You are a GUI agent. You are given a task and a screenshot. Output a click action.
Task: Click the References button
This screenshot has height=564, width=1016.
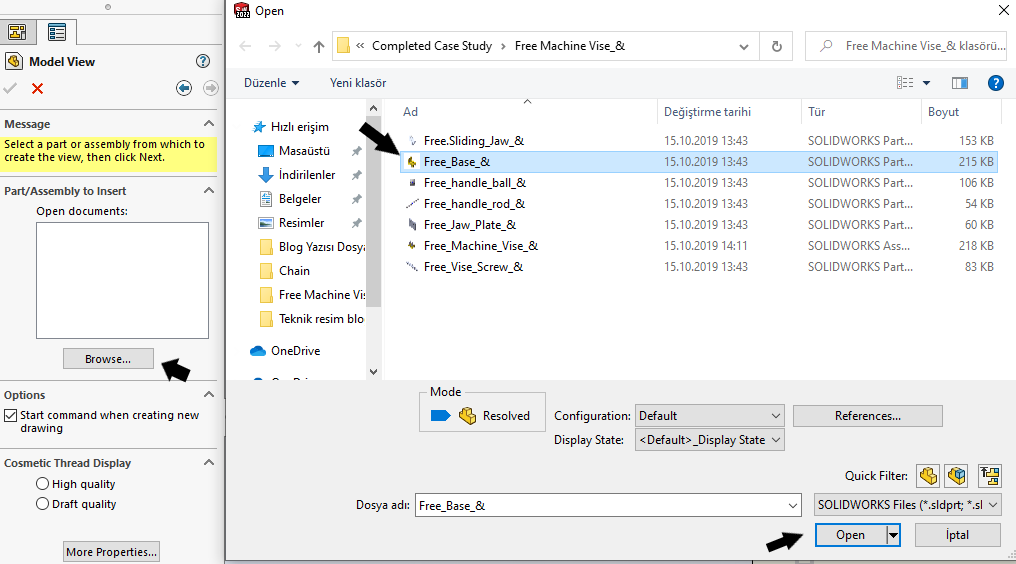867,416
